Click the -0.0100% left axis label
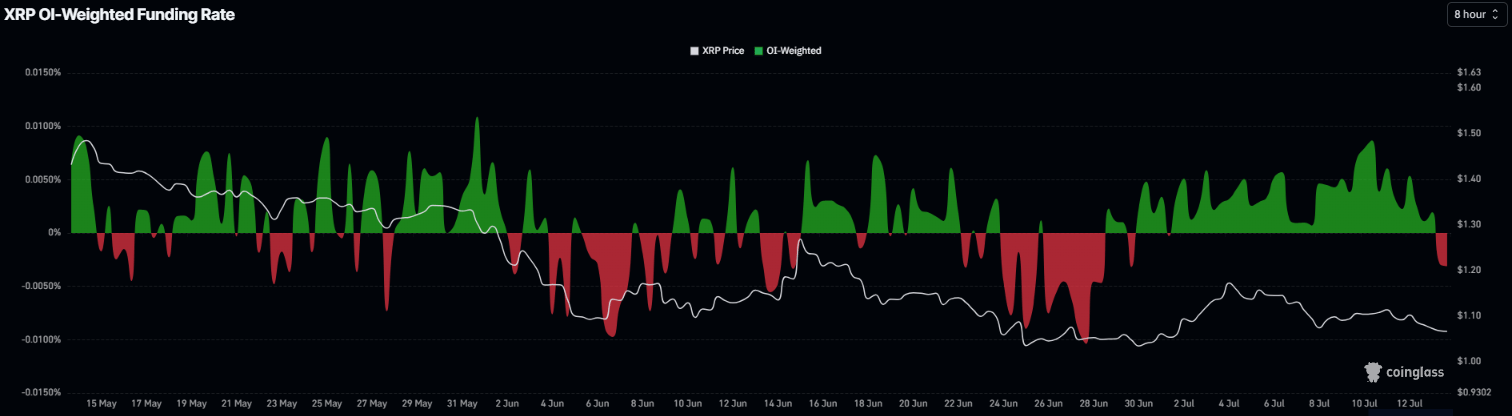The height and width of the screenshot is (416, 1512). point(42,340)
